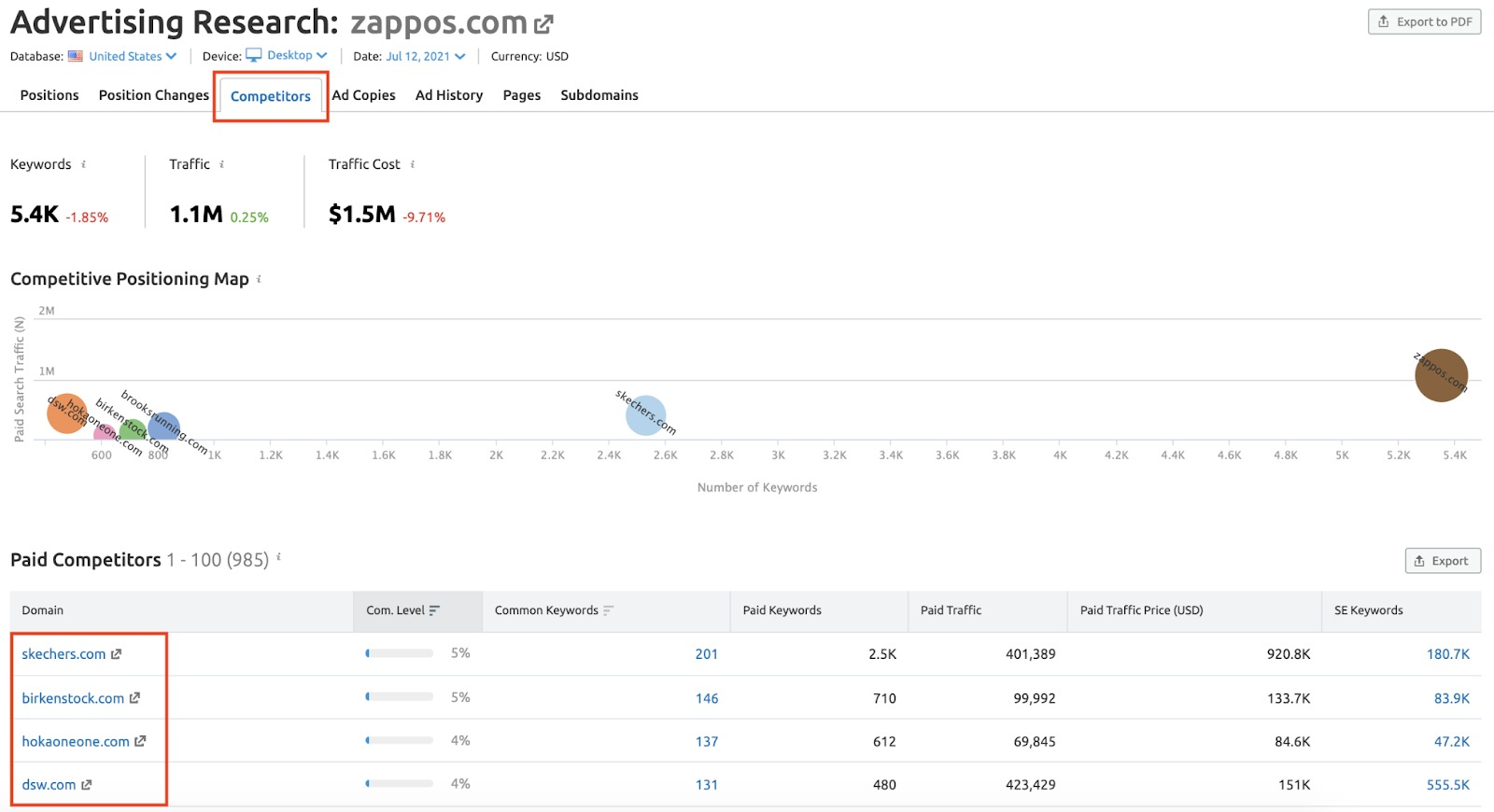Click the Export button above competitors table
This screenshot has height=812, width=1494.
tap(1443, 561)
